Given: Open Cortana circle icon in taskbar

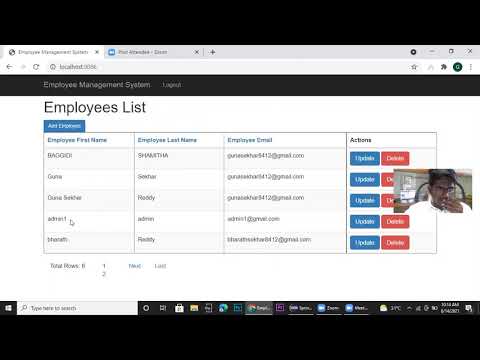Looking at the screenshot, I should coord(146,308).
